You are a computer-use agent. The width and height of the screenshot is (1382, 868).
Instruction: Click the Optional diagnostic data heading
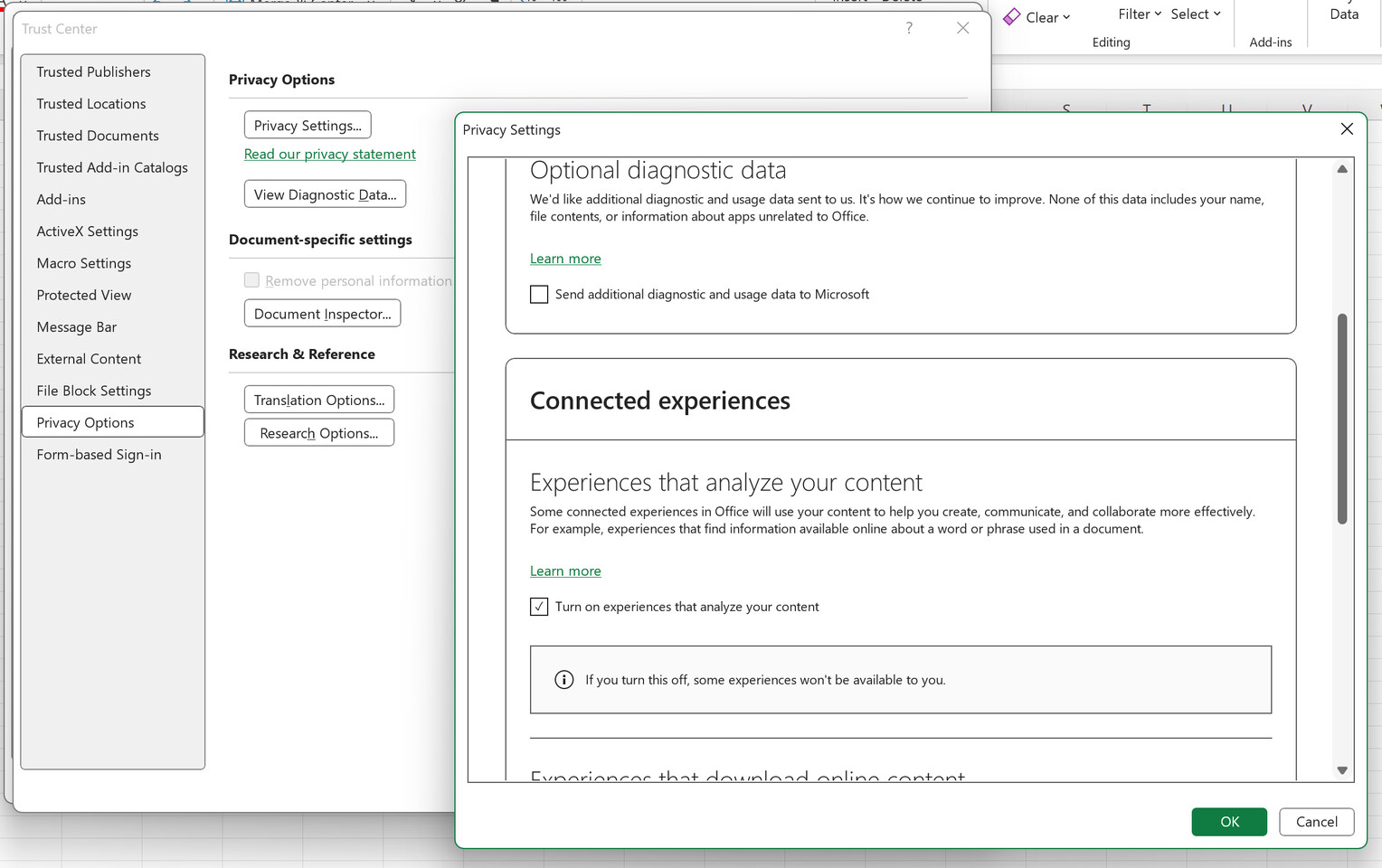pyautogui.click(x=658, y=170)
